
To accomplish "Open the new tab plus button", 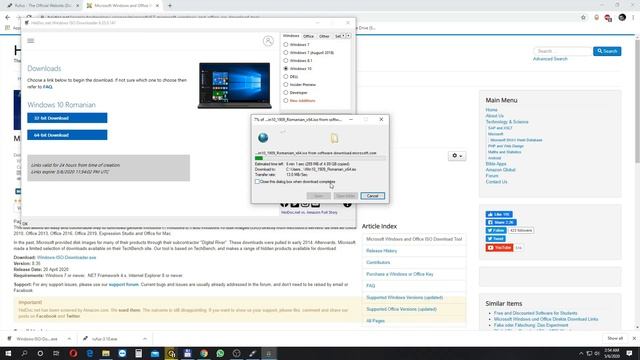I will pyautogui.click(x=170, y=6).
